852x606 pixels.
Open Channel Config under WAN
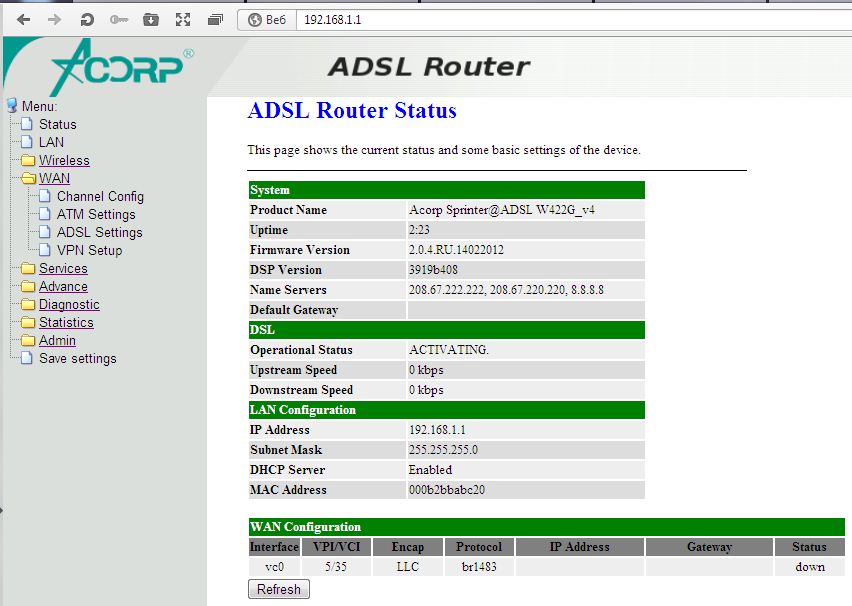tap(101, 196)
